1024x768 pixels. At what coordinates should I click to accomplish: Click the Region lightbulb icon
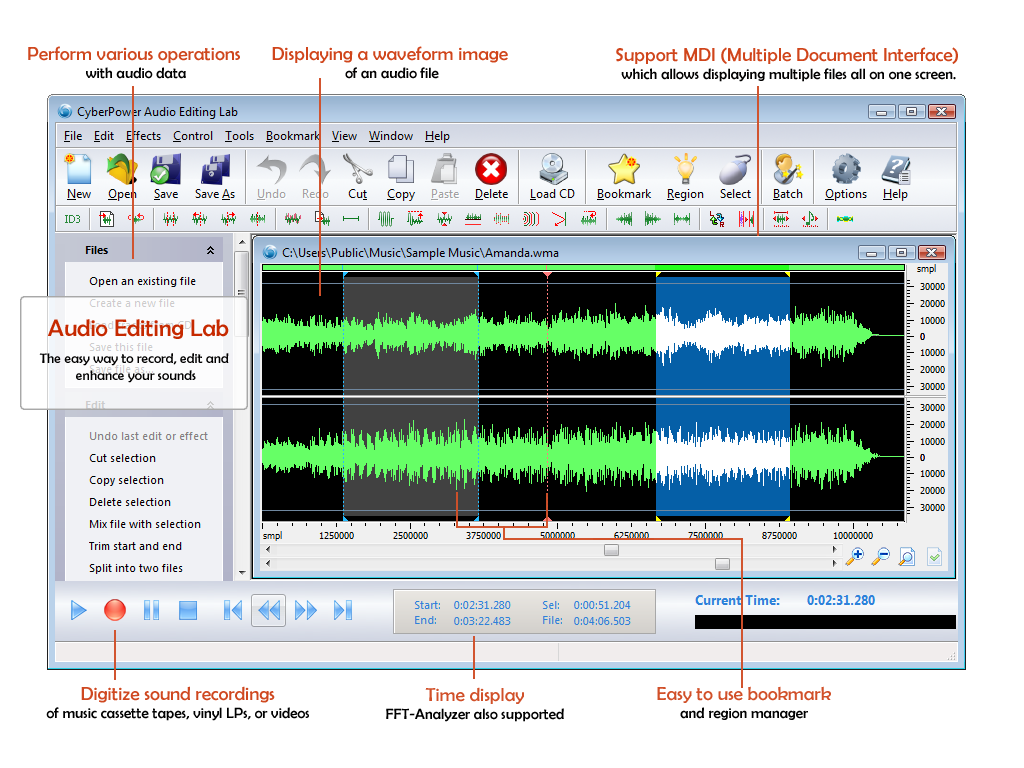tap(685, 169)
